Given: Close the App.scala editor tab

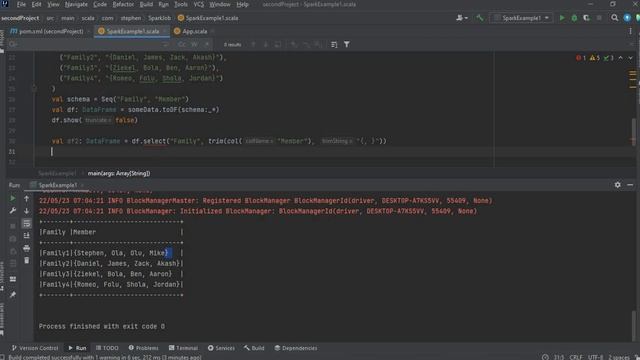Looking at the screenshot, I should click(x=213, y=31).
